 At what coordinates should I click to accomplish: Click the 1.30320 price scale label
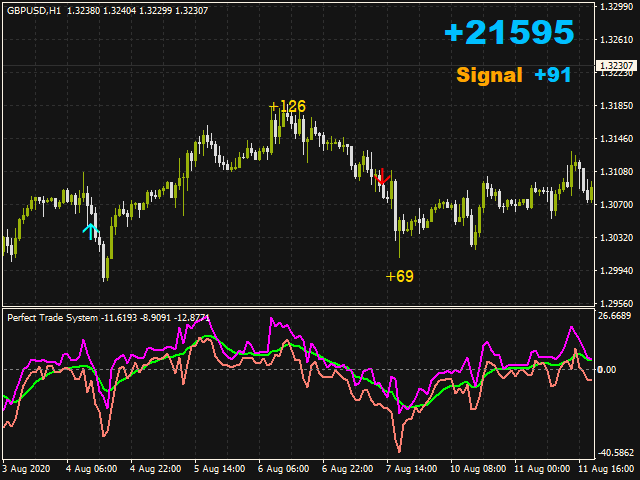click(x=616, y=238)
